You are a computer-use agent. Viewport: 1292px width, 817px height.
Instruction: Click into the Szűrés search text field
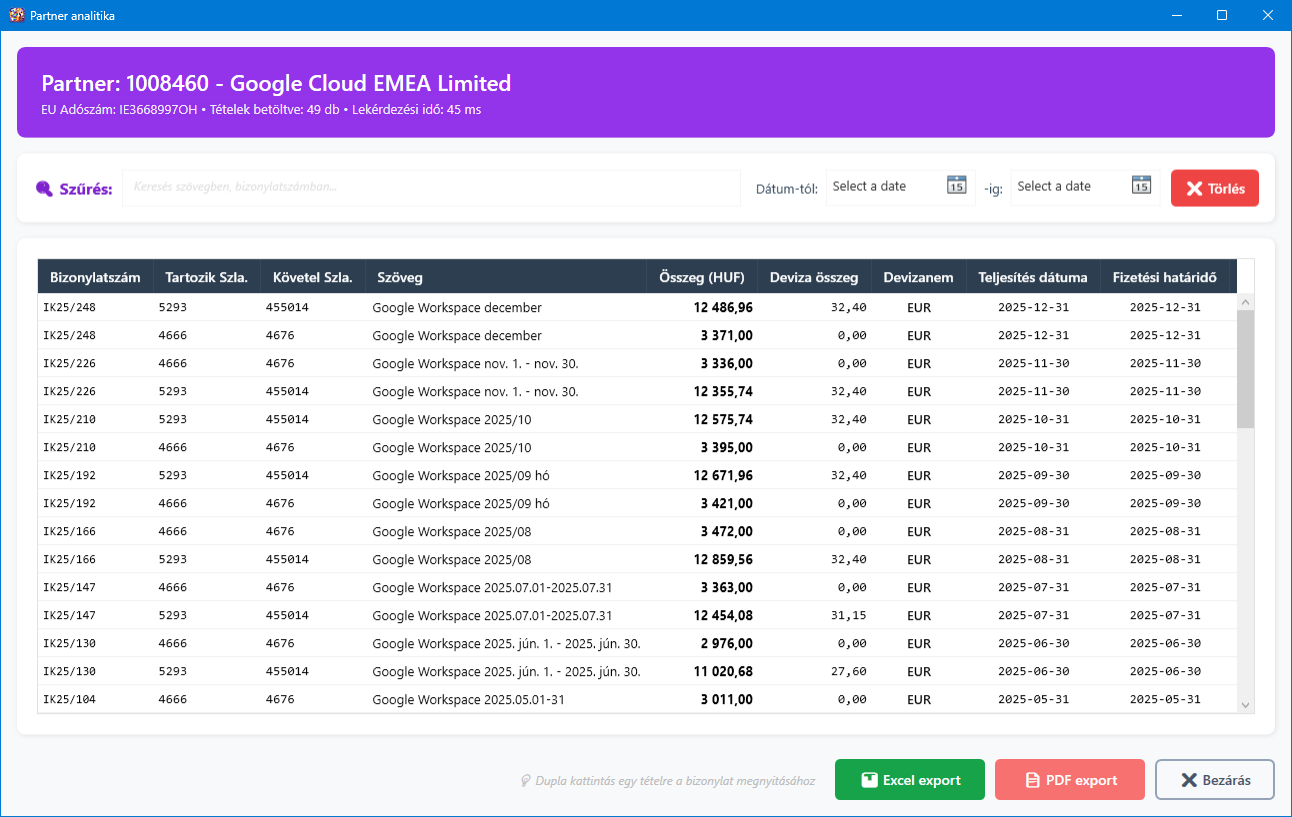point(430,187)
